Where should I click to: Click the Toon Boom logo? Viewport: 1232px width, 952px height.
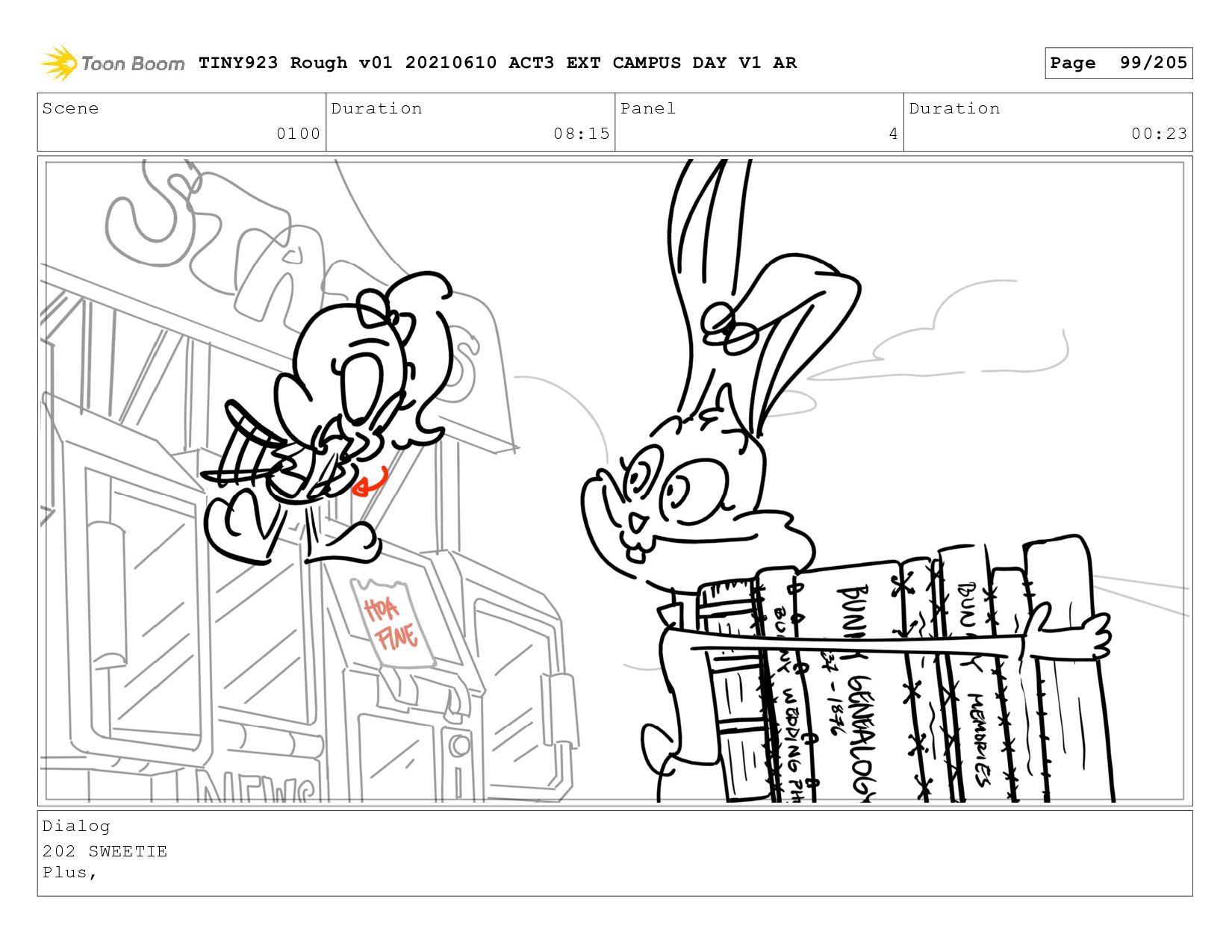[113, 63]
